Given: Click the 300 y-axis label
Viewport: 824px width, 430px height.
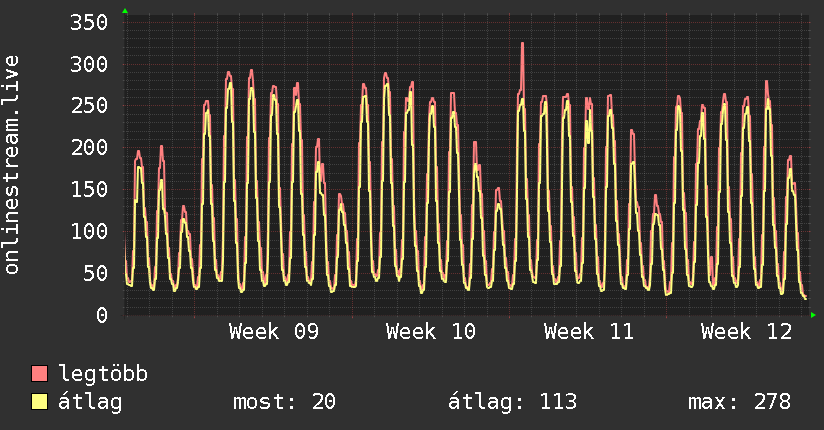Looking at the screenshot, I should (89, 65).
